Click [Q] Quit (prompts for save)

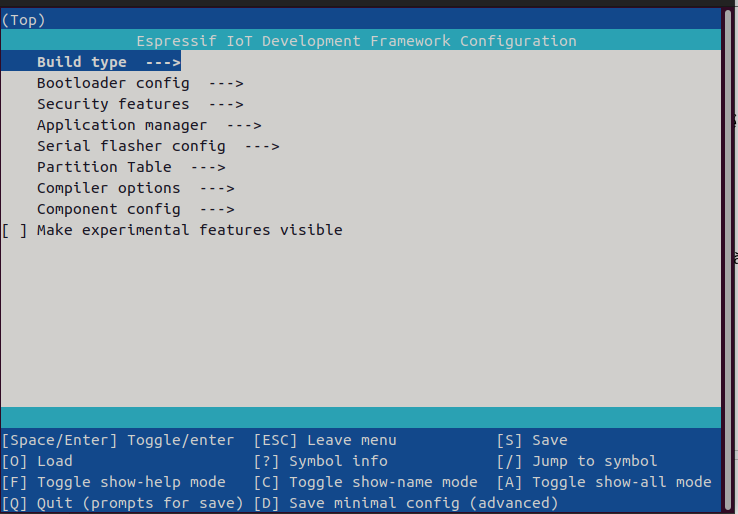point(114,503)
